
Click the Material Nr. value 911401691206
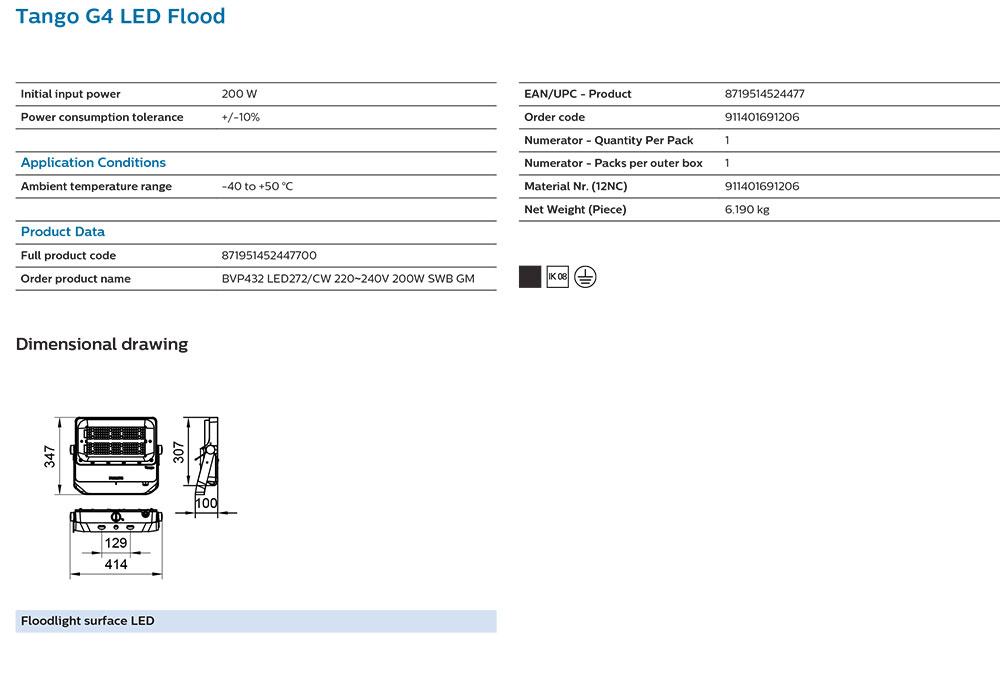pyautogui.click(x=762, y=186)
